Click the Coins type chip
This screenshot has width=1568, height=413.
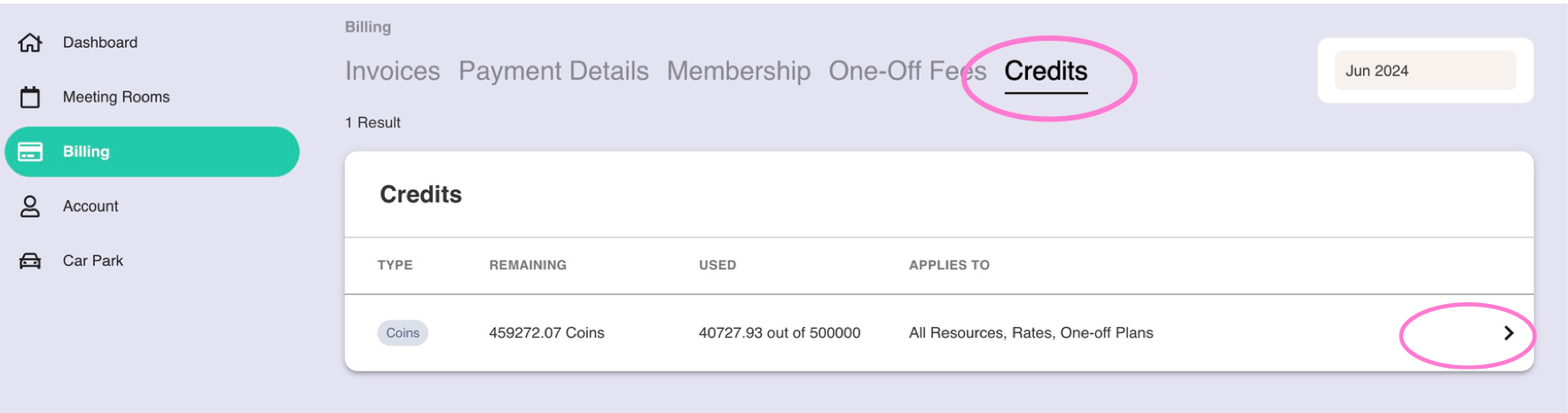pyautogui.click(x=403, y=333)
